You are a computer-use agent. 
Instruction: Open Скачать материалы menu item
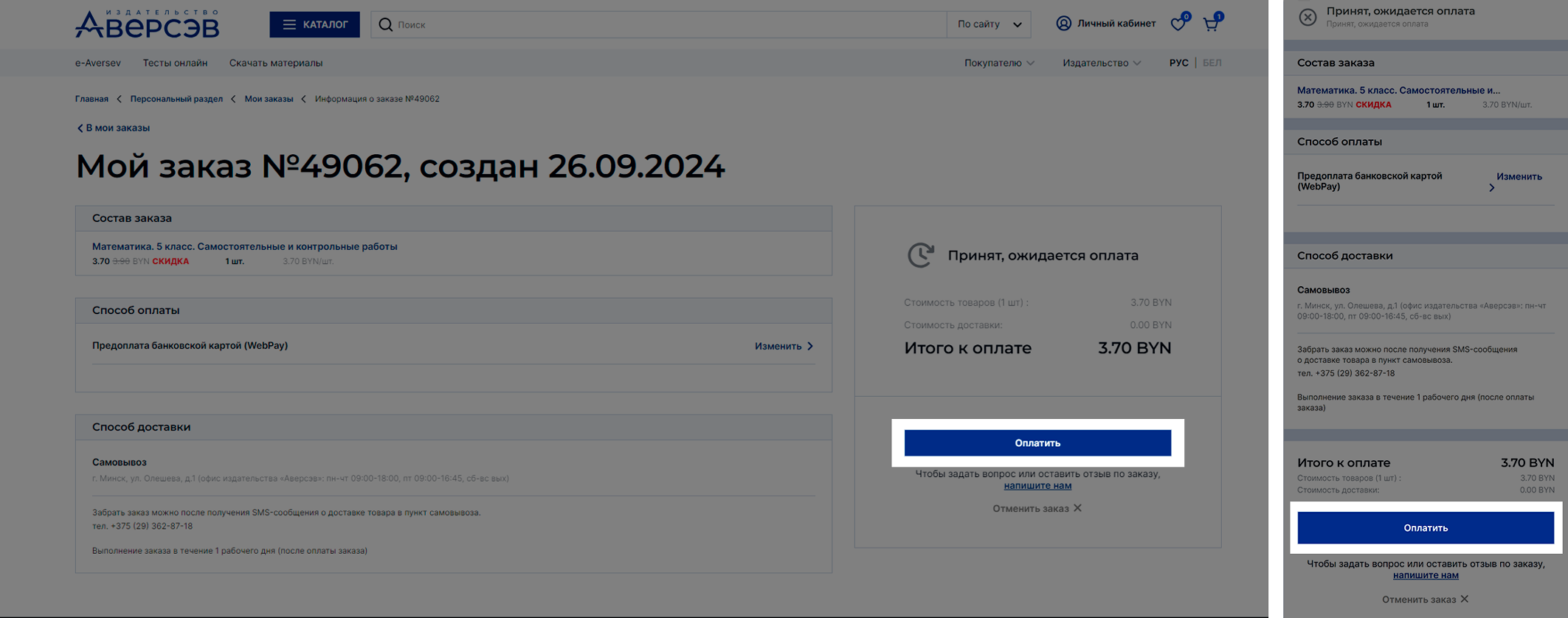275,63
